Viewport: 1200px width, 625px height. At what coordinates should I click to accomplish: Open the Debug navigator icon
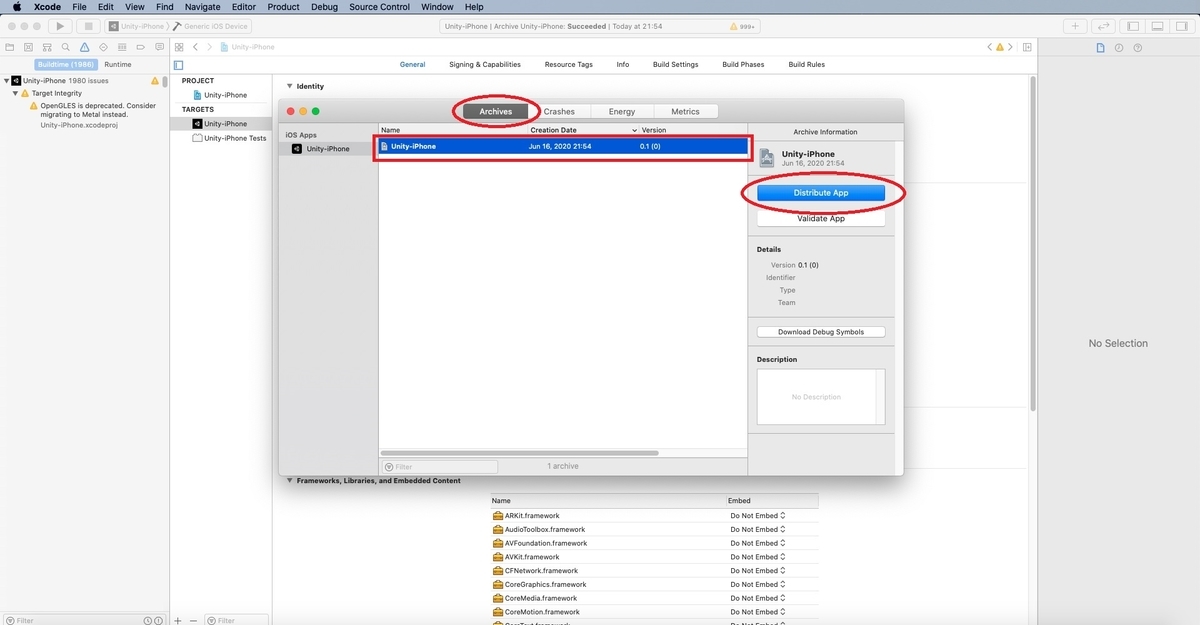121,47
